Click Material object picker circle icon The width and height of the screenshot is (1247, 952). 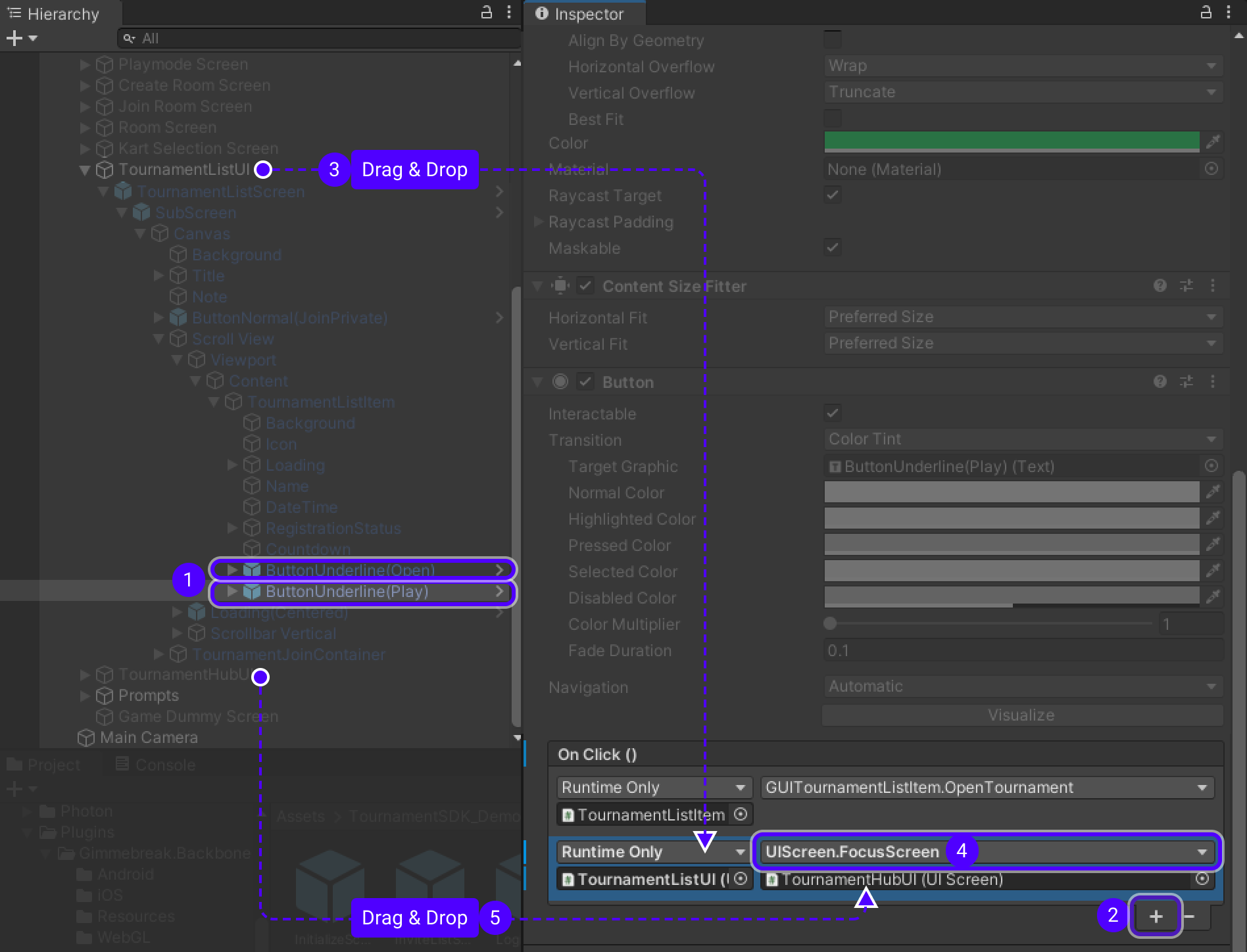click(1211, 169)
